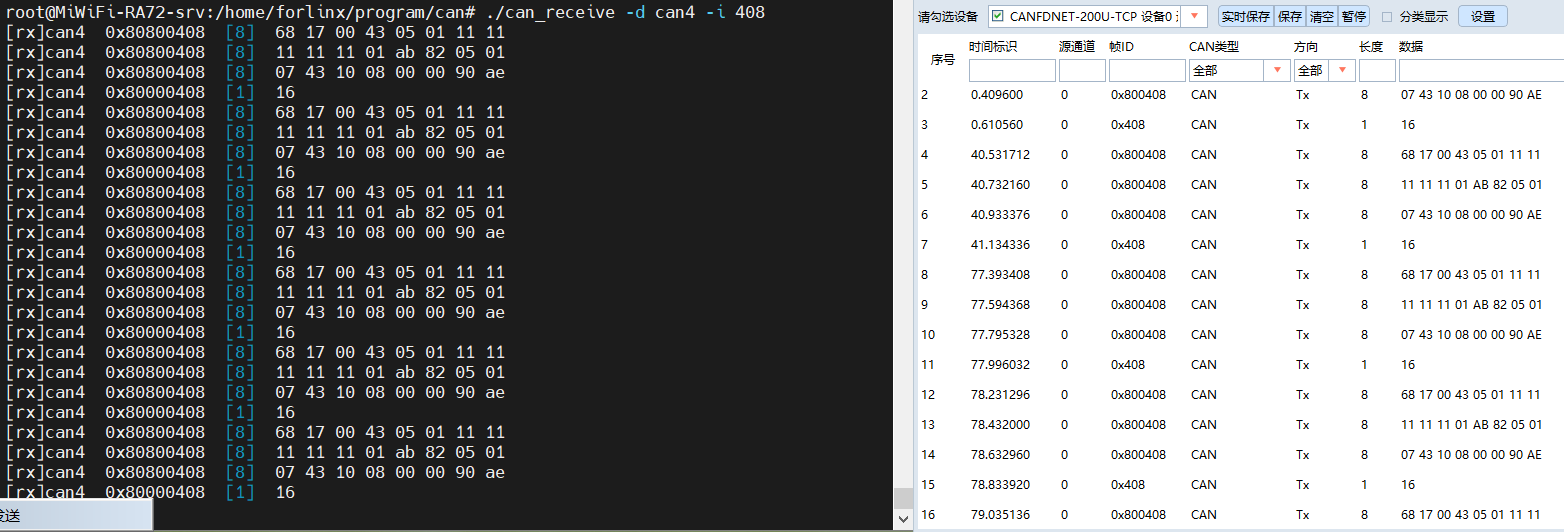Open the device selection dropdown arrow

[1194, 16]
